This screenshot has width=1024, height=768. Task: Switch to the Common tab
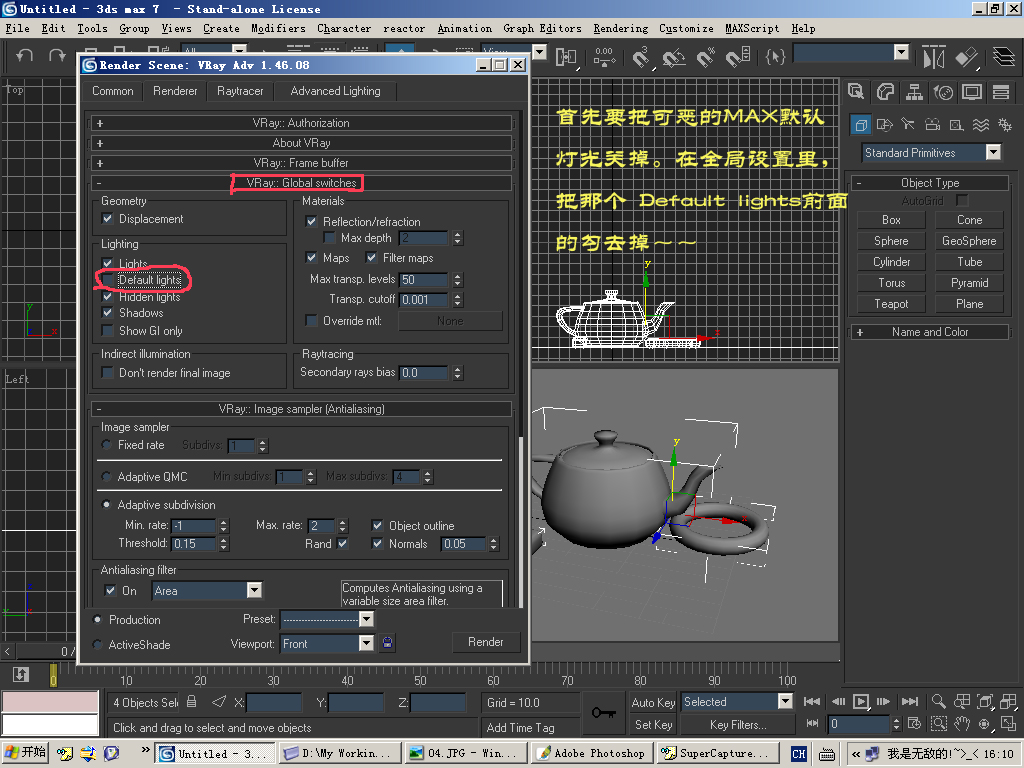pos(112,91)
